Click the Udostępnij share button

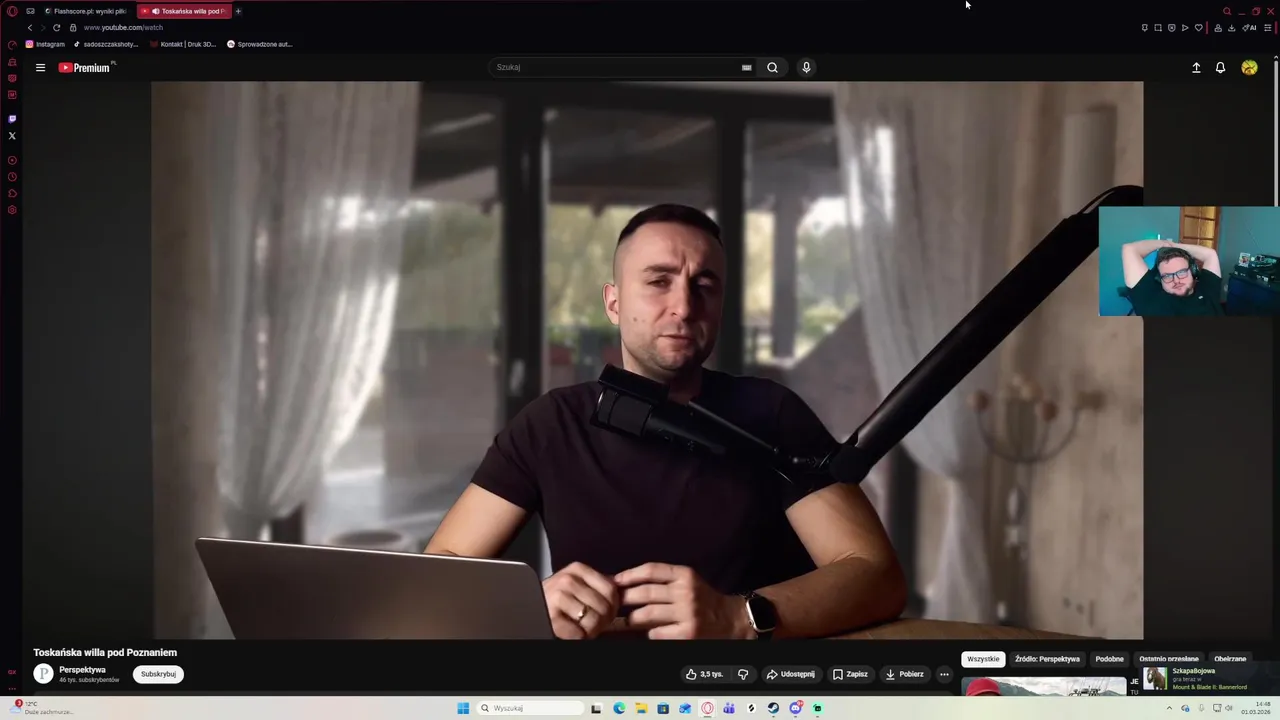(x=790, y=674)
